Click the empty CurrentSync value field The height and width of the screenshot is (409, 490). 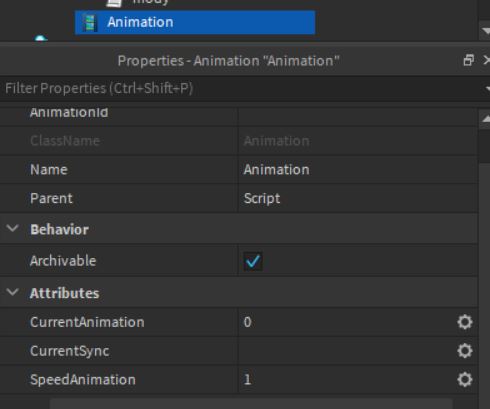coord(347,351)
